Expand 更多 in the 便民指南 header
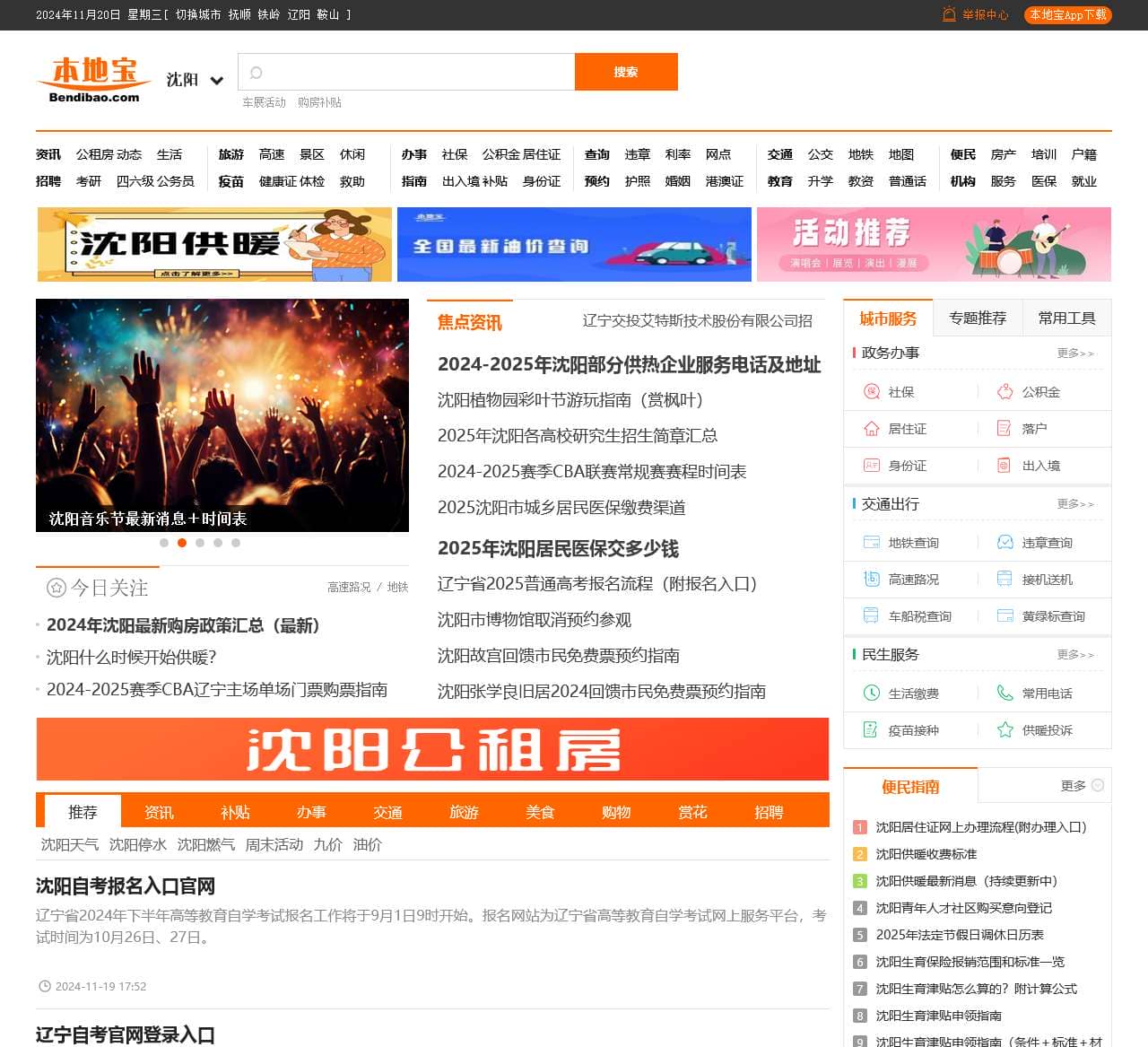Viewport: 1148px width, 1047px height. point(1082,786)
